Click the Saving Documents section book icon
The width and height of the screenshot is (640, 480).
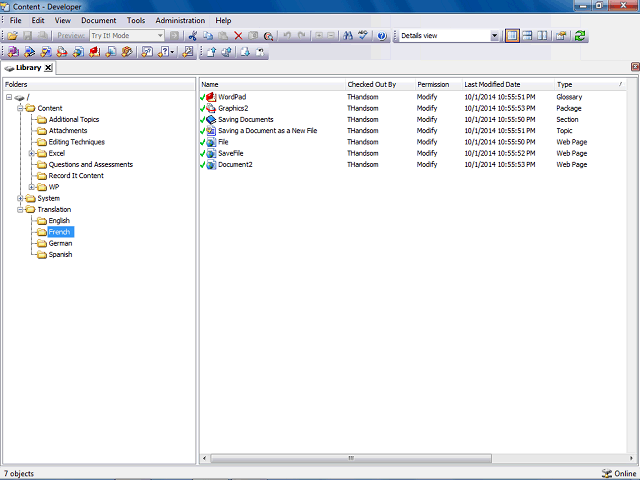[211, 120]
